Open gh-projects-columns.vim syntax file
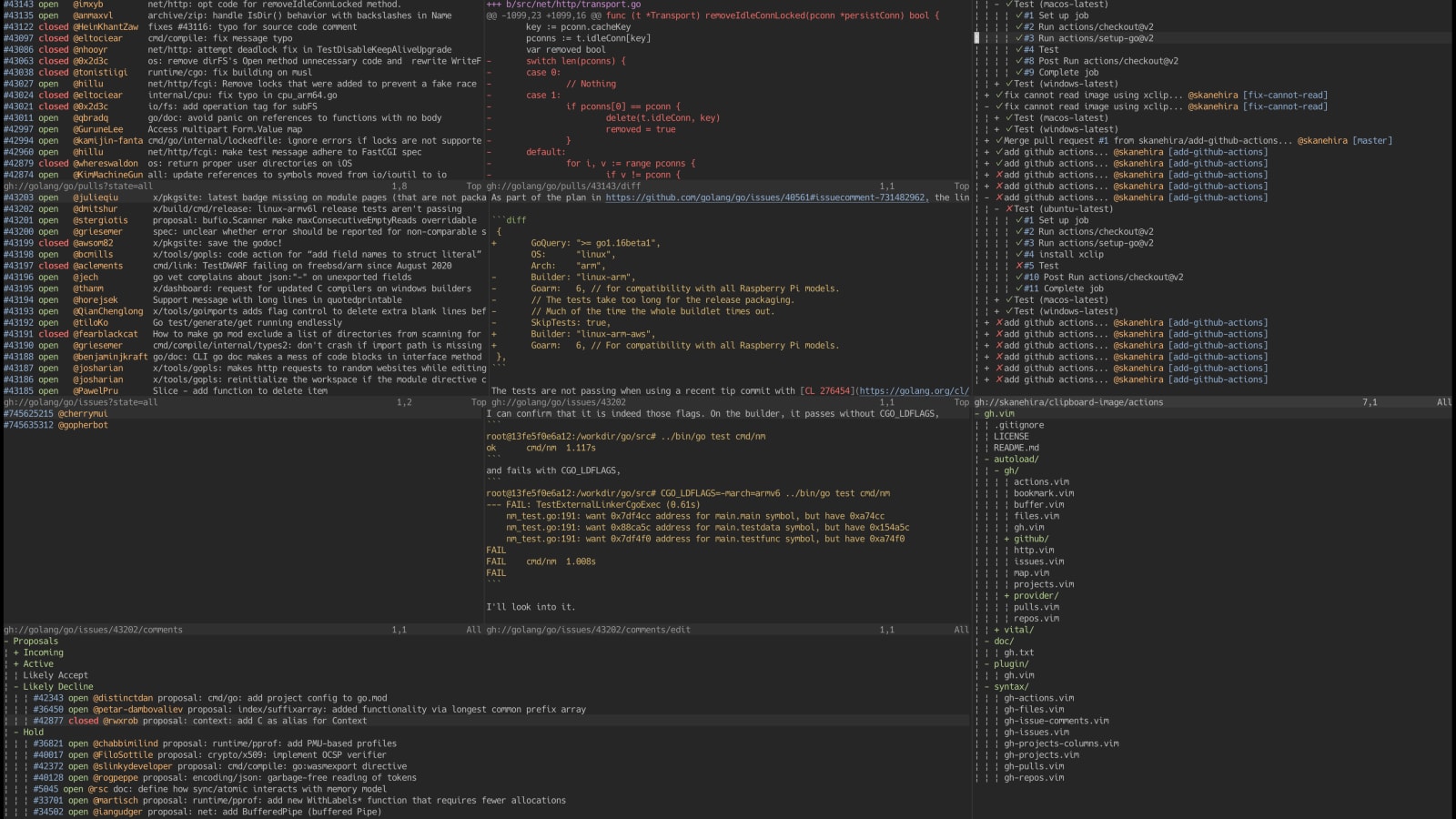Image resolution: width=1456 pixels, height=819 pixels. click(1061, 743)
